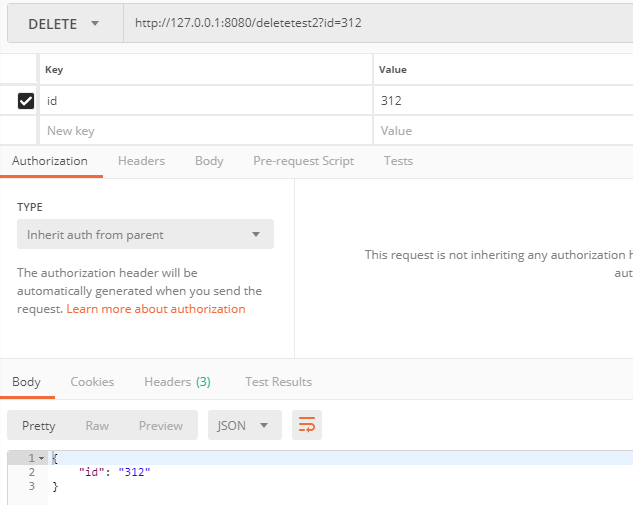
Task: Click the request URL field
Action: click(378, 23)
